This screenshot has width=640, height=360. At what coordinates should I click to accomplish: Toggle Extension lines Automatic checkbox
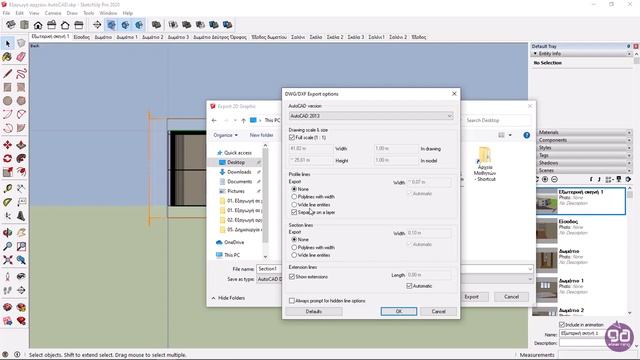(409, 286)
